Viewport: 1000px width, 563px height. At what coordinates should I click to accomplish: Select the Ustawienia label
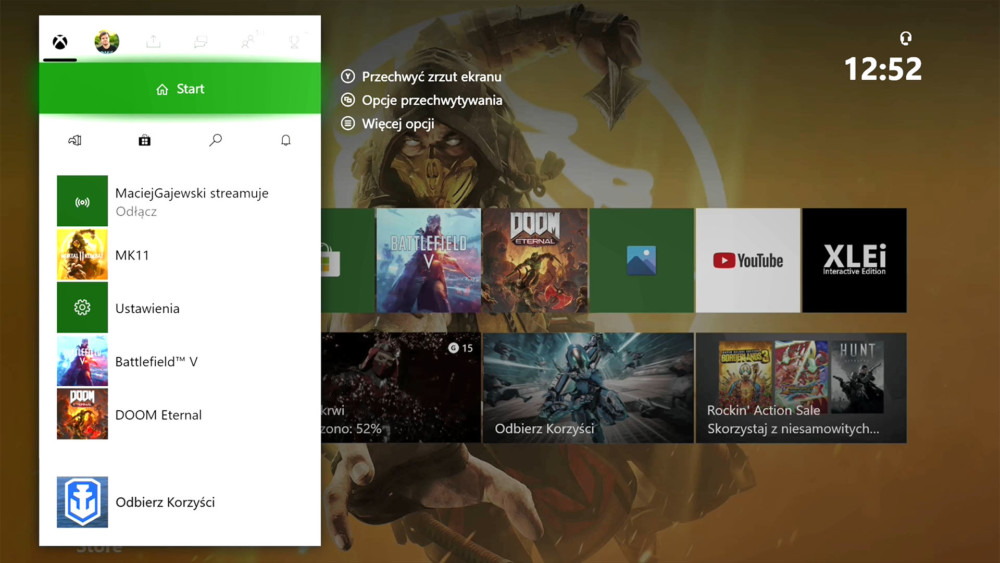coord(147,309)
